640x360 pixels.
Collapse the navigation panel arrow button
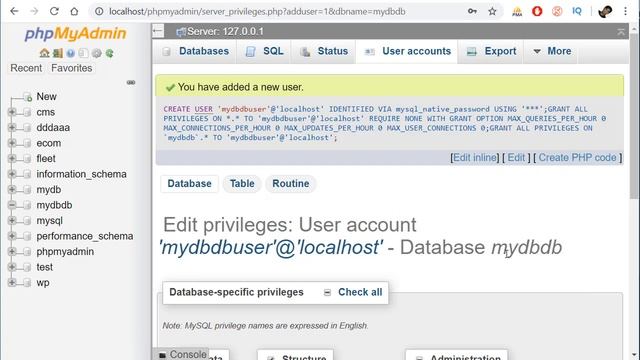coord(158,31)
